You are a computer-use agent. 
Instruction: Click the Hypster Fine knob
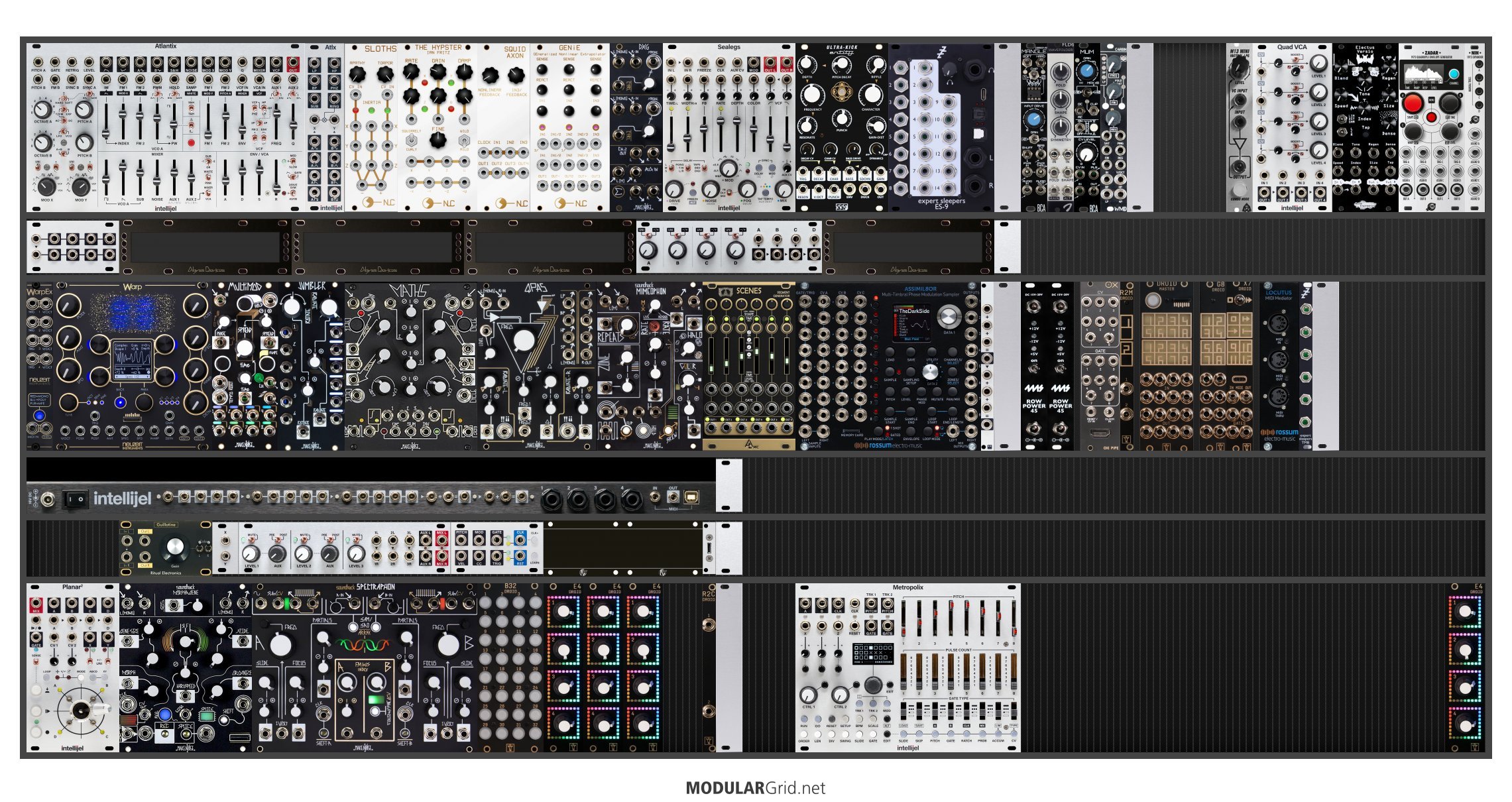437,140
